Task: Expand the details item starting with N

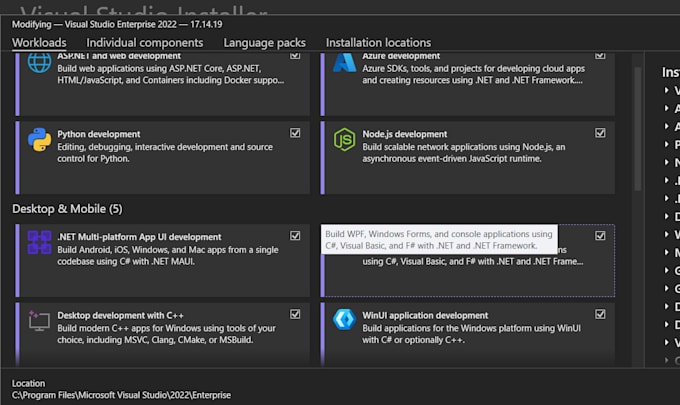Action: coord(667,162)
